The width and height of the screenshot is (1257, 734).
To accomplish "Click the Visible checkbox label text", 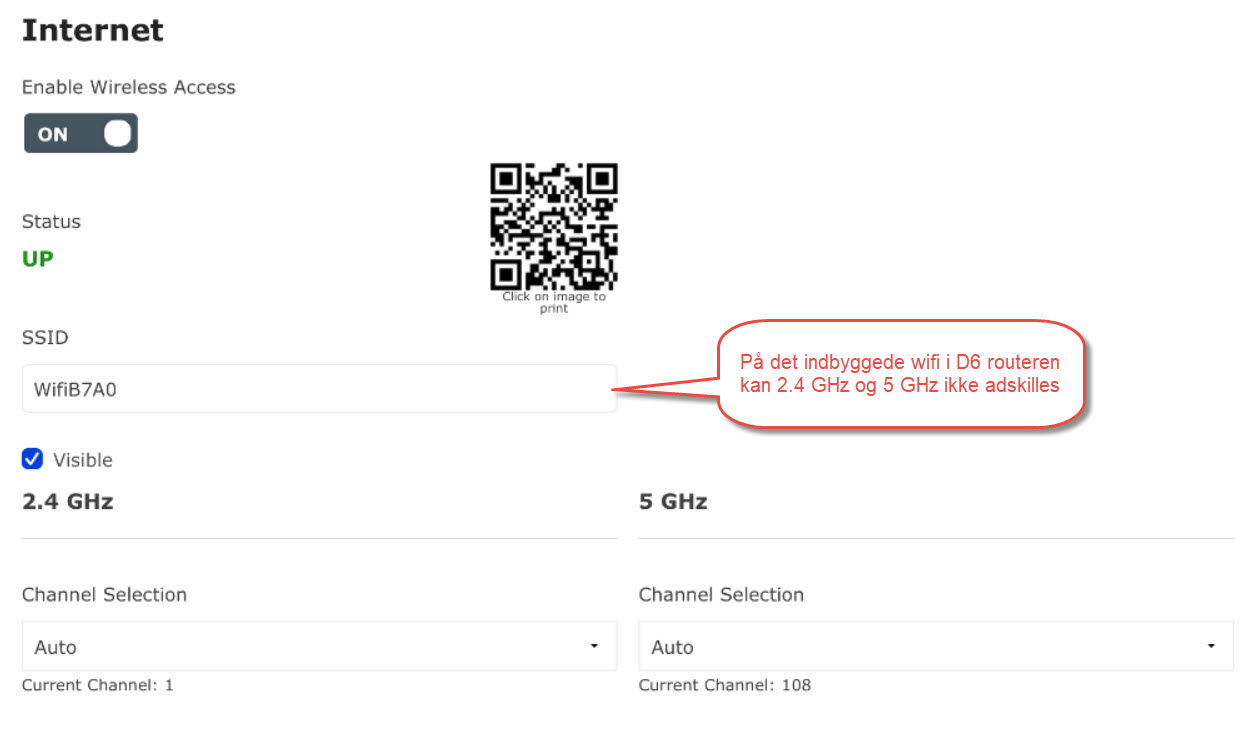I will pos(83,460).
